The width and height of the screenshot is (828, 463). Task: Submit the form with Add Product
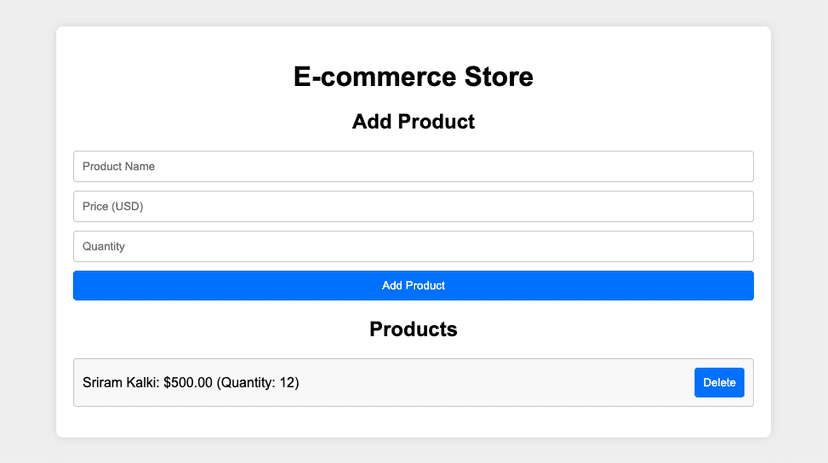click(413, 286)
